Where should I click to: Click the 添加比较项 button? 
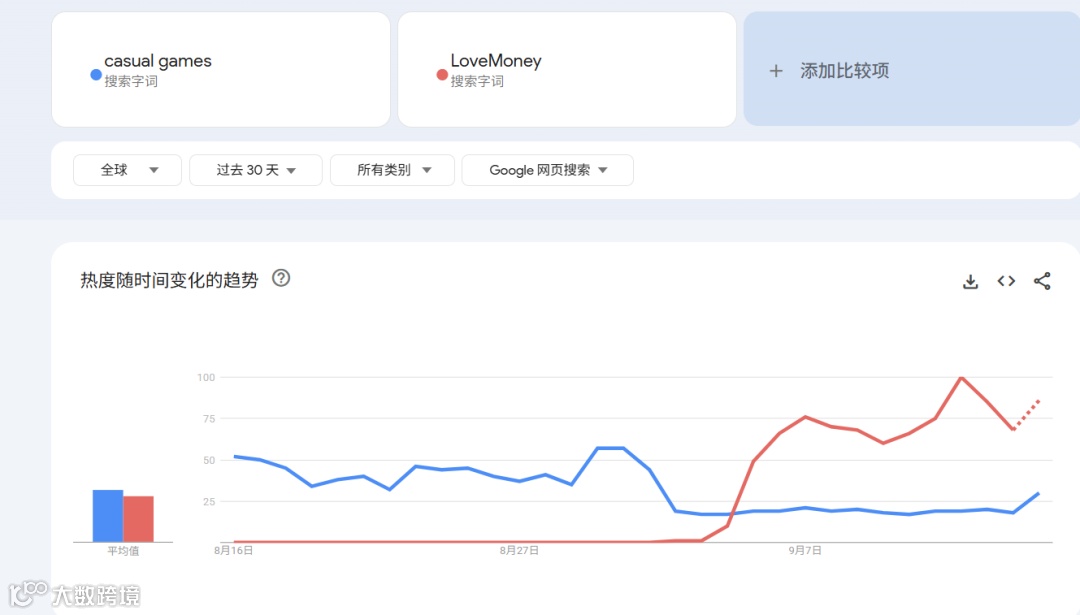911,69
